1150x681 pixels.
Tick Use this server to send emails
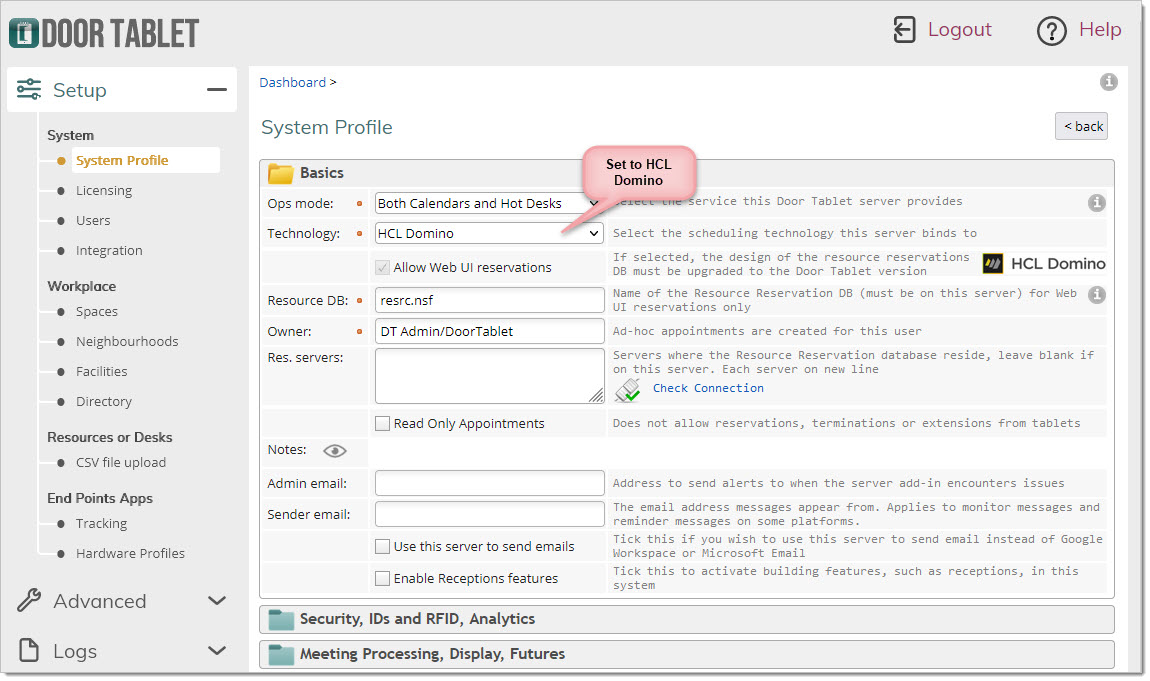[x=382, y=546]
